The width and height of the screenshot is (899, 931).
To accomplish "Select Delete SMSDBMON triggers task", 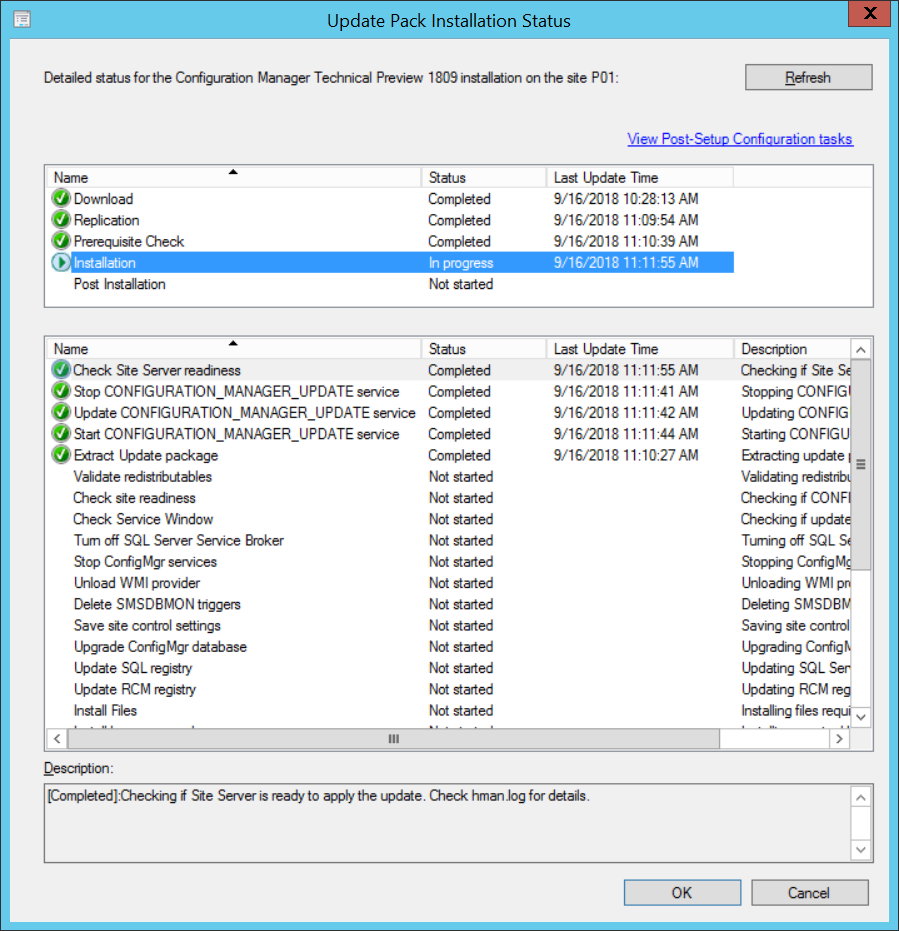I will [x=448, y=604].
